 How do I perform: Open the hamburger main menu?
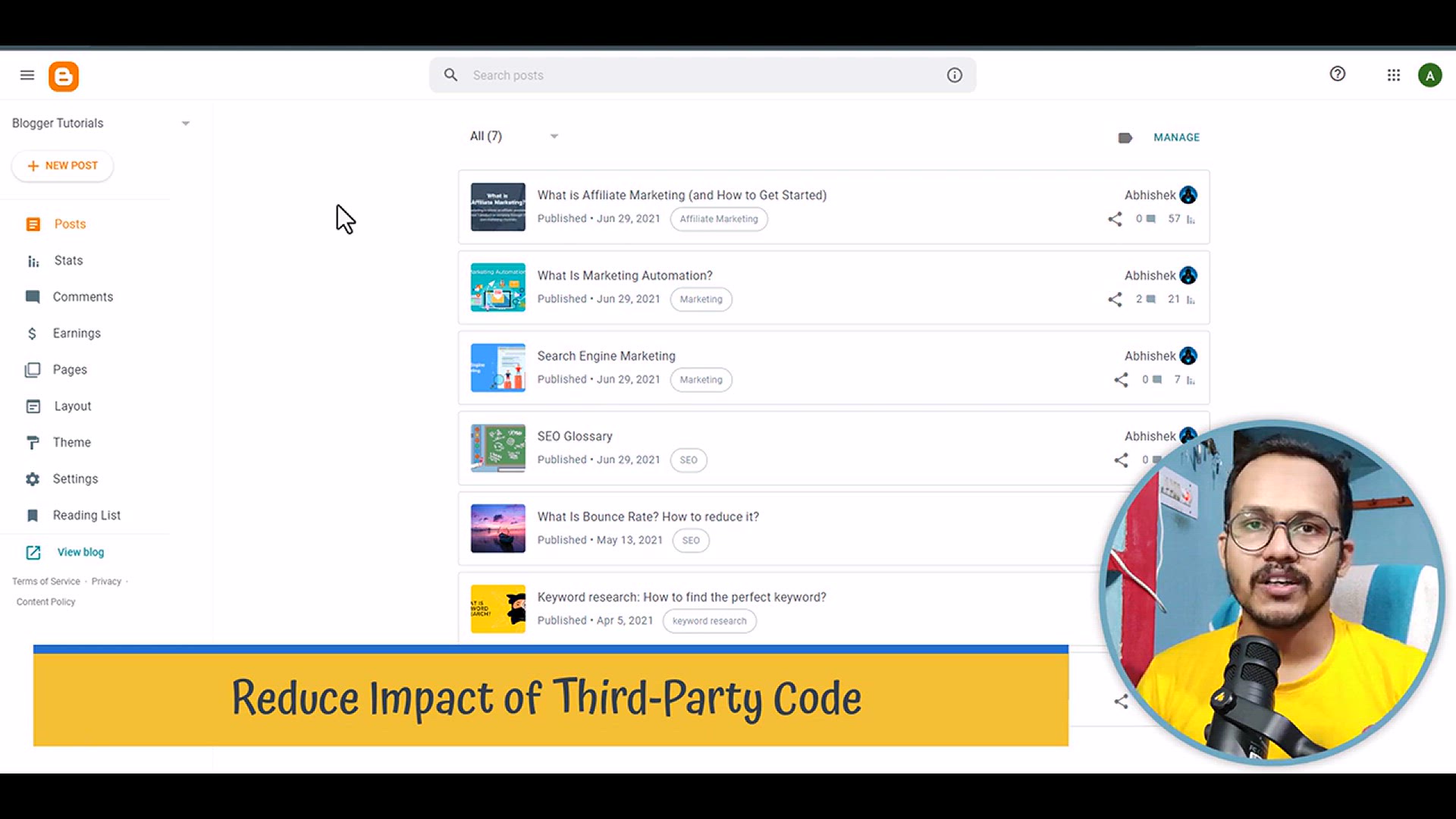(x=27, y=75)
